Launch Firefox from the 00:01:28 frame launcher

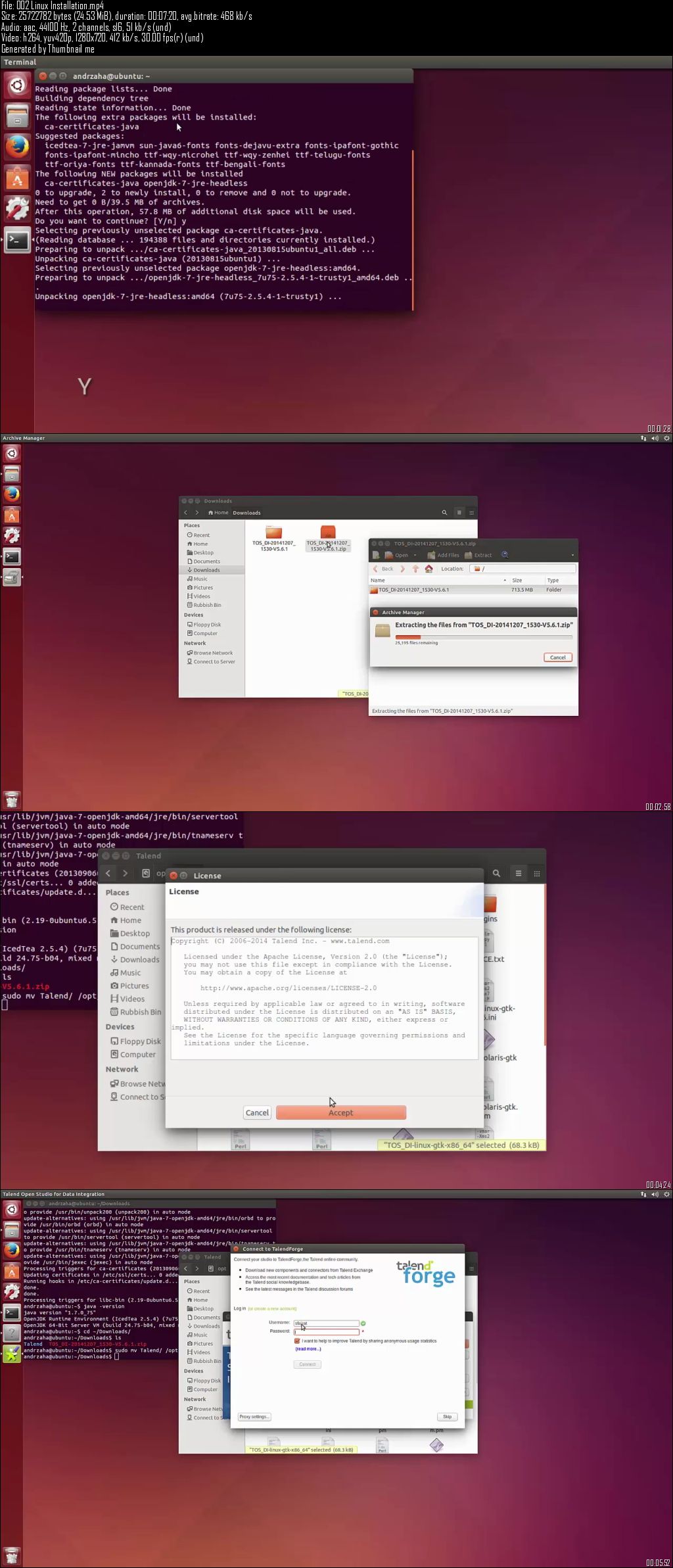17,147
